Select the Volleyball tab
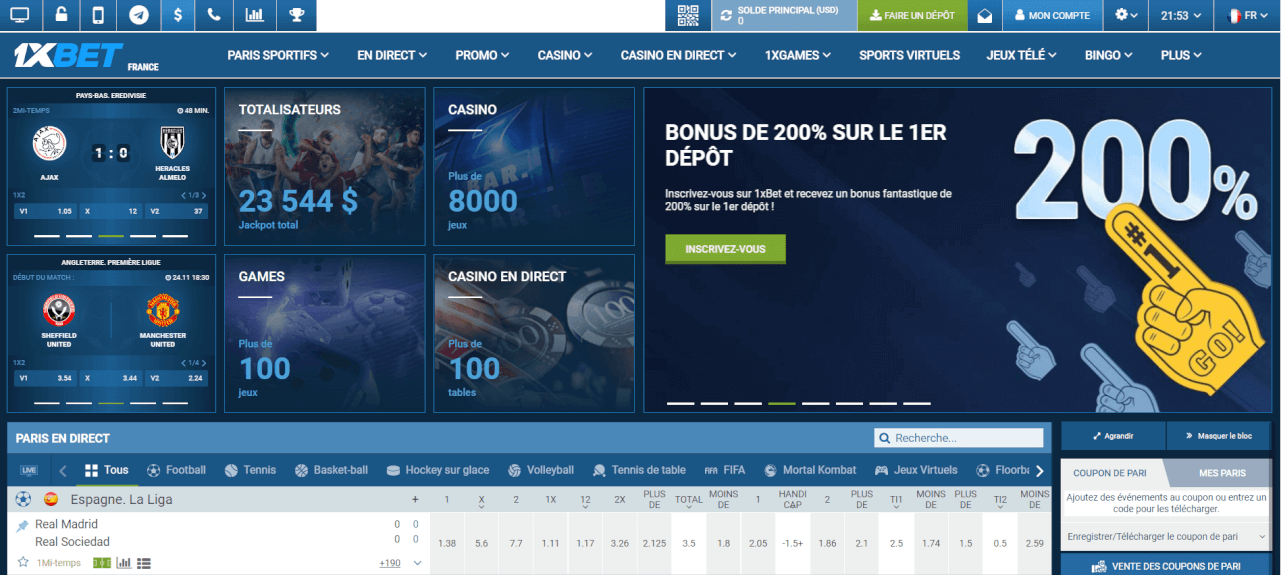1281x575 pixels. tap(540, 470)
